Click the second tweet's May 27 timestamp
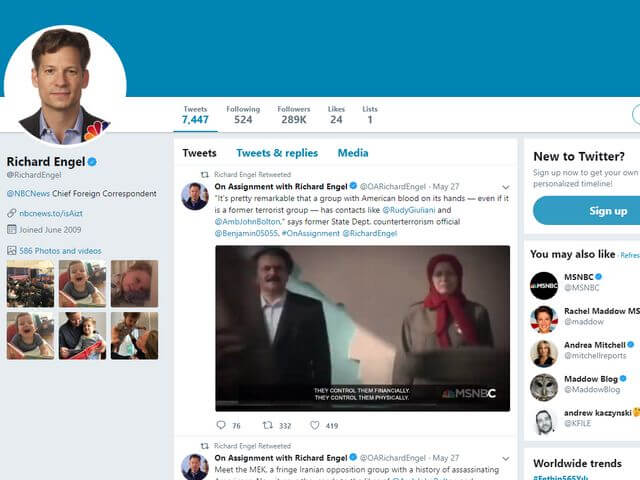Viewport: 640px width, 480px height. point(446,458)
